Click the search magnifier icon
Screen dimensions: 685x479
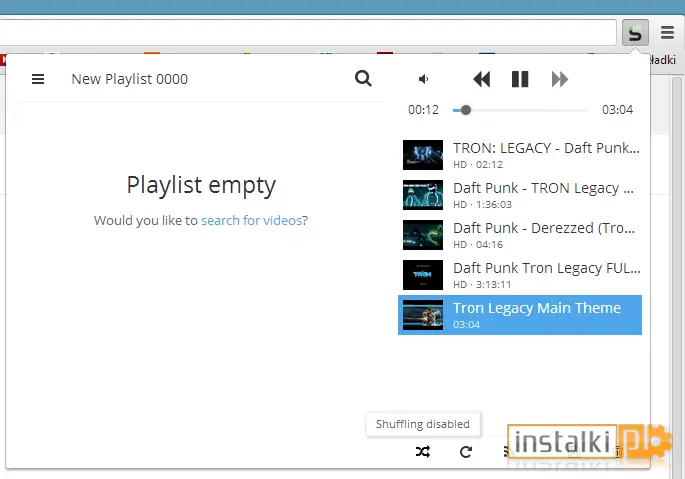[363, 79]
